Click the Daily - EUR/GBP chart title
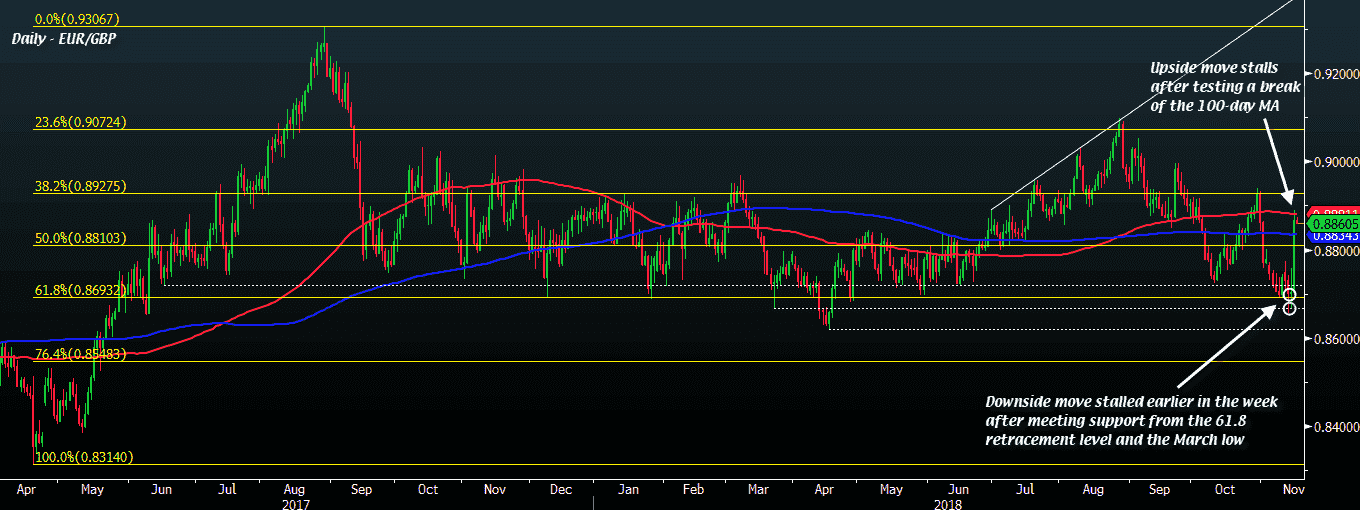This screenshot has height=510, width=1360. point(66,39)
